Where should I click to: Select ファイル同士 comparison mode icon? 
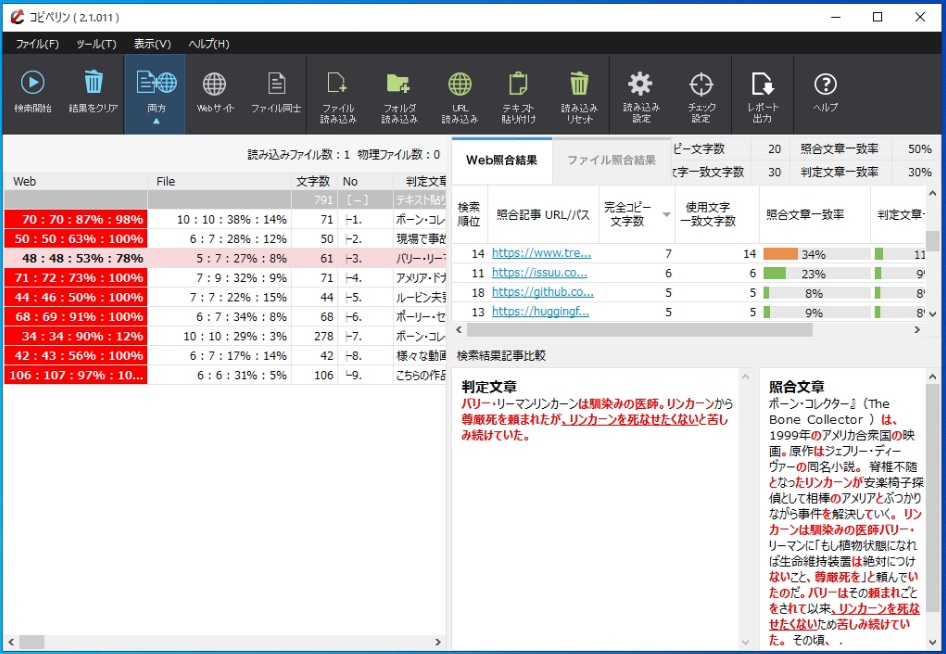(276, 84)
